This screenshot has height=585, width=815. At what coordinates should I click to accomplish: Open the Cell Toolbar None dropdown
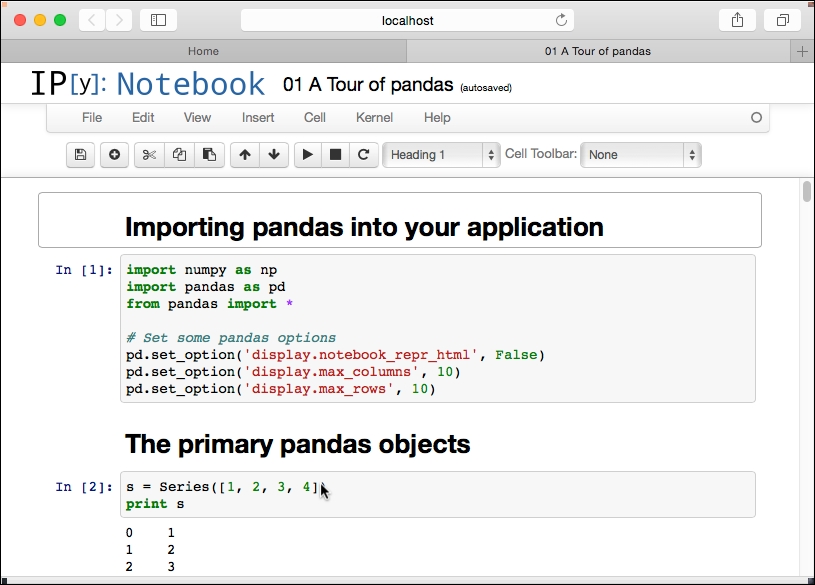click(x=641, y=154)
